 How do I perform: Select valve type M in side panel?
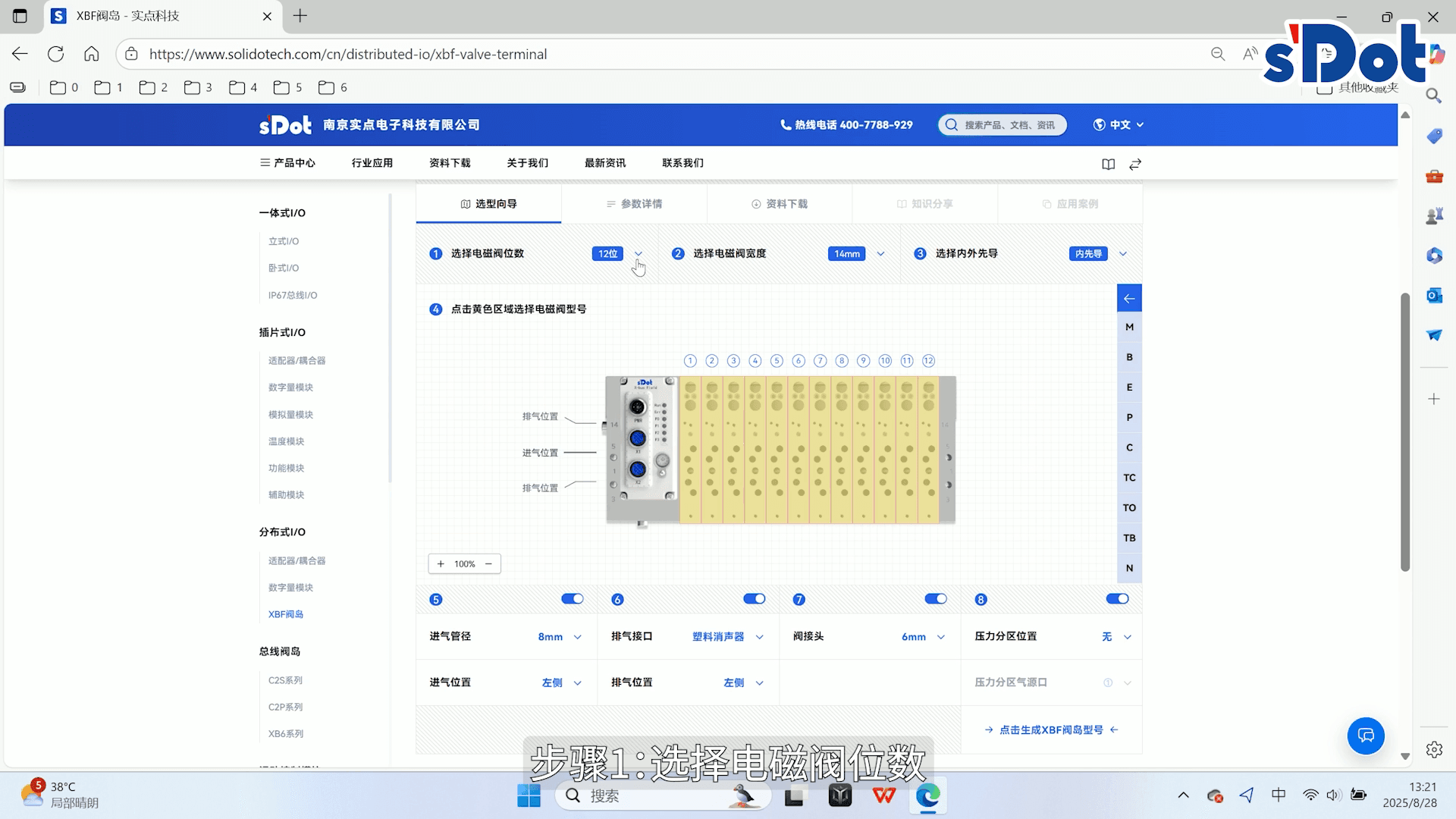tap(1129, 327)
